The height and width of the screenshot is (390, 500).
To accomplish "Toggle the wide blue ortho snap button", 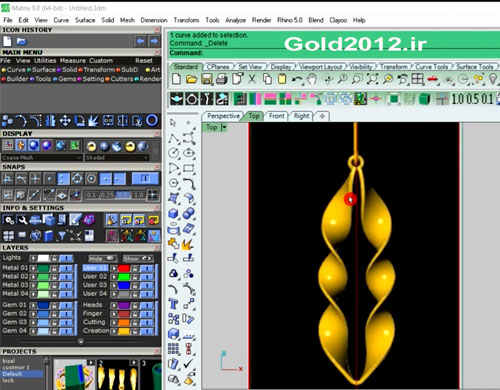I will click(145, 179).
